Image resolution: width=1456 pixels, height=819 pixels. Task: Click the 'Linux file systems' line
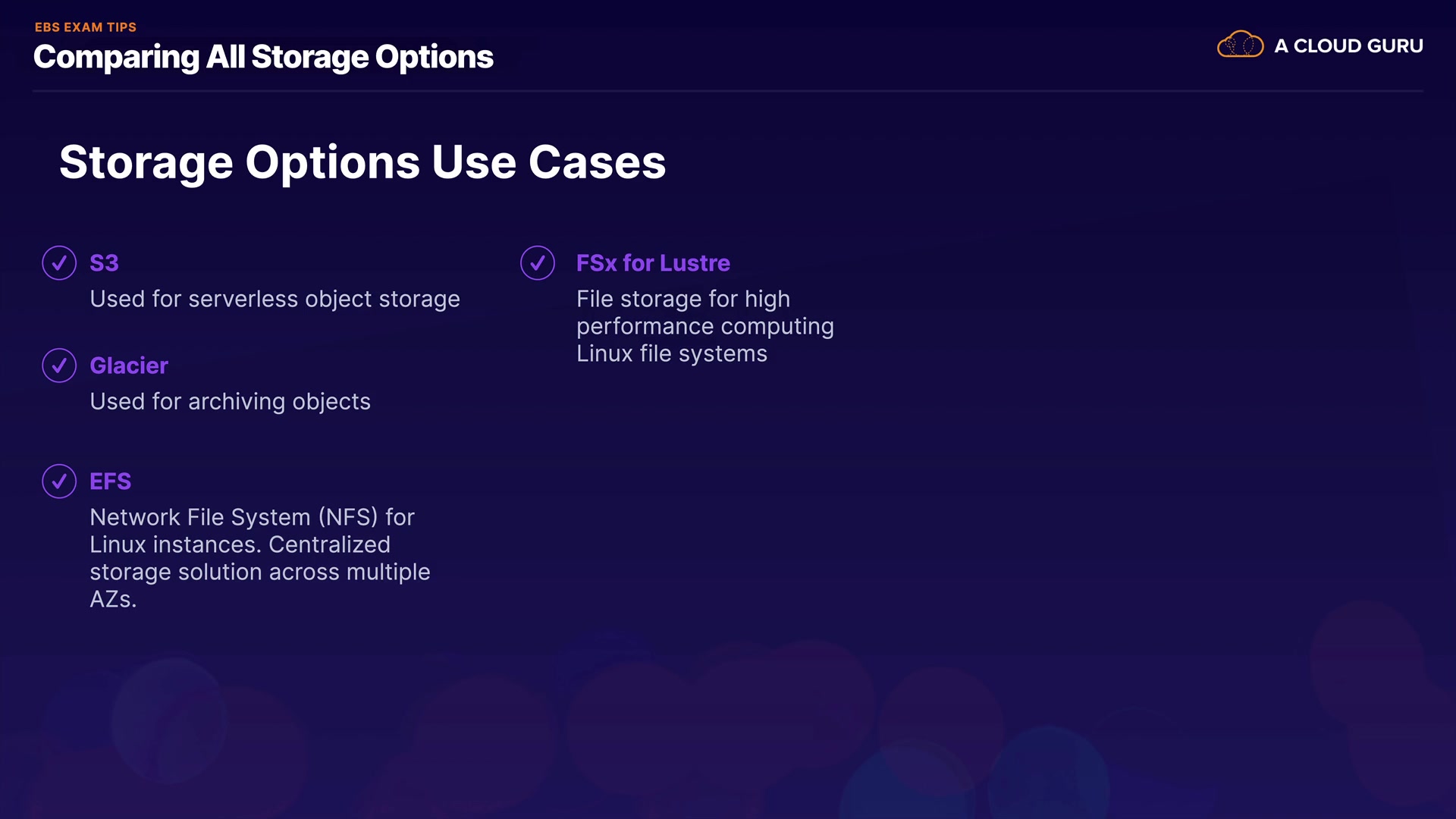pos(672,354)
